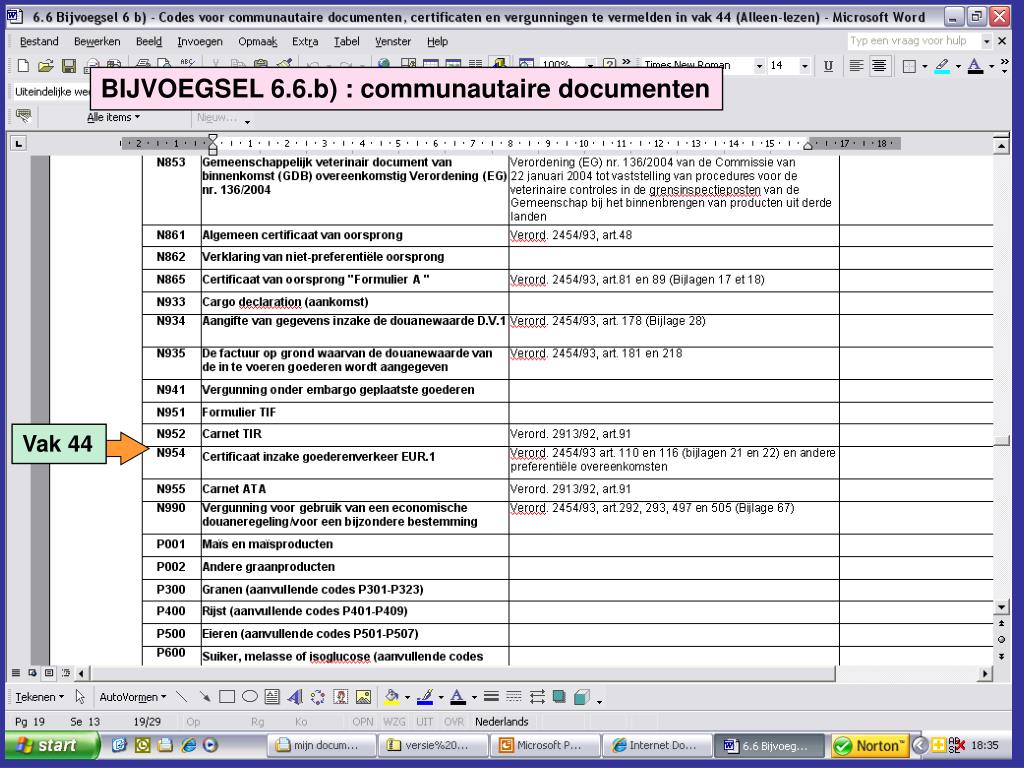Switch to Microsoft P... taskbar window
Image resolution: width=1024 pixels, height=768 pixels.
tap(545, 745)
